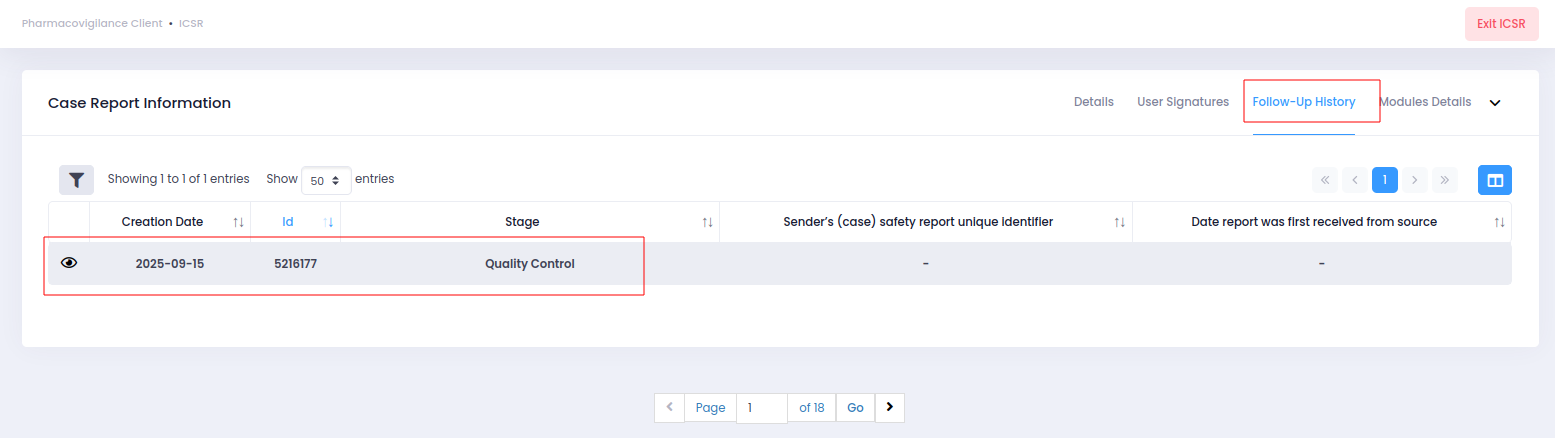Switch to the Details tab

[1093, 102]
